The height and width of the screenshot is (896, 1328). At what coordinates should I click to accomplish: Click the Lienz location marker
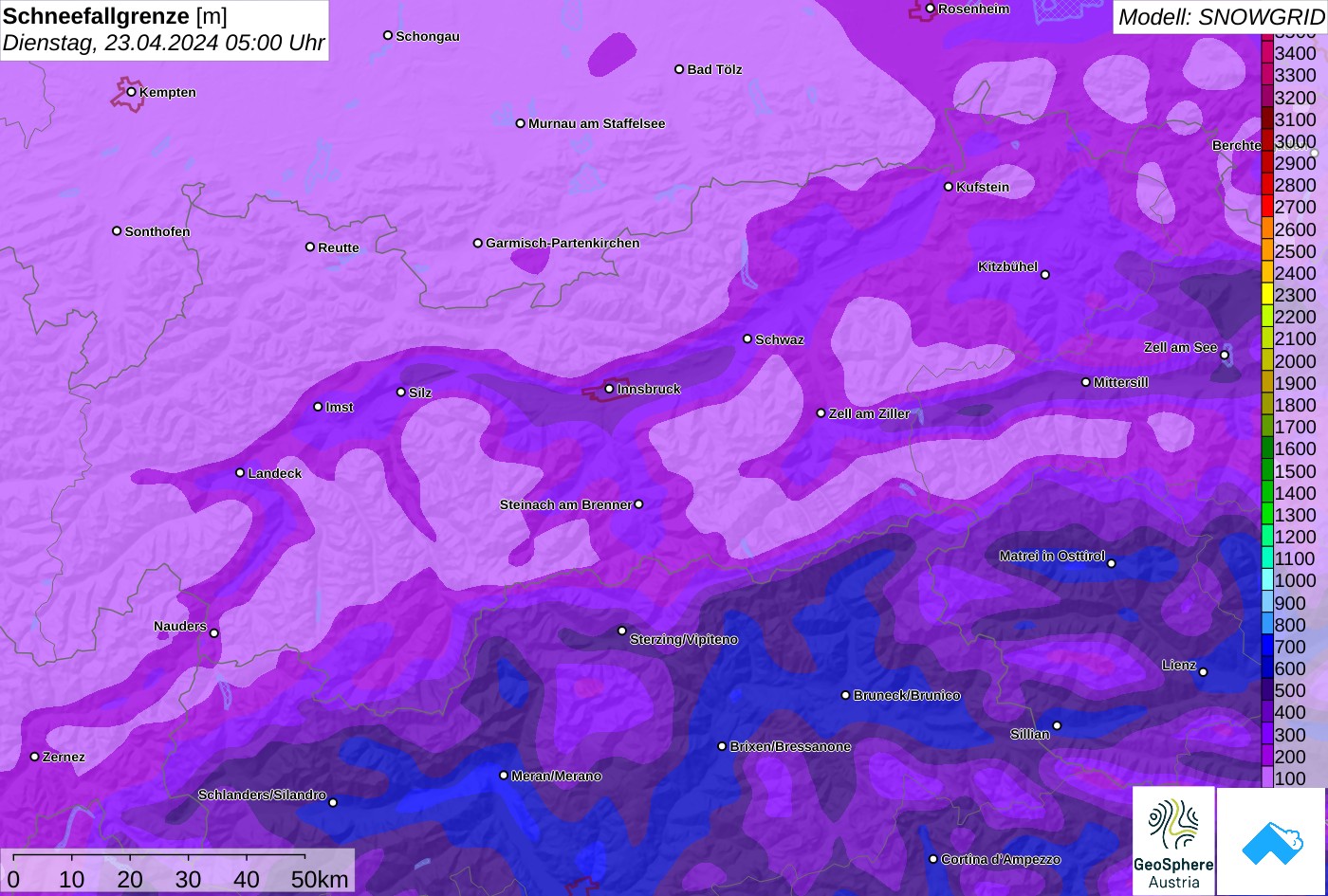[1203, 672]
